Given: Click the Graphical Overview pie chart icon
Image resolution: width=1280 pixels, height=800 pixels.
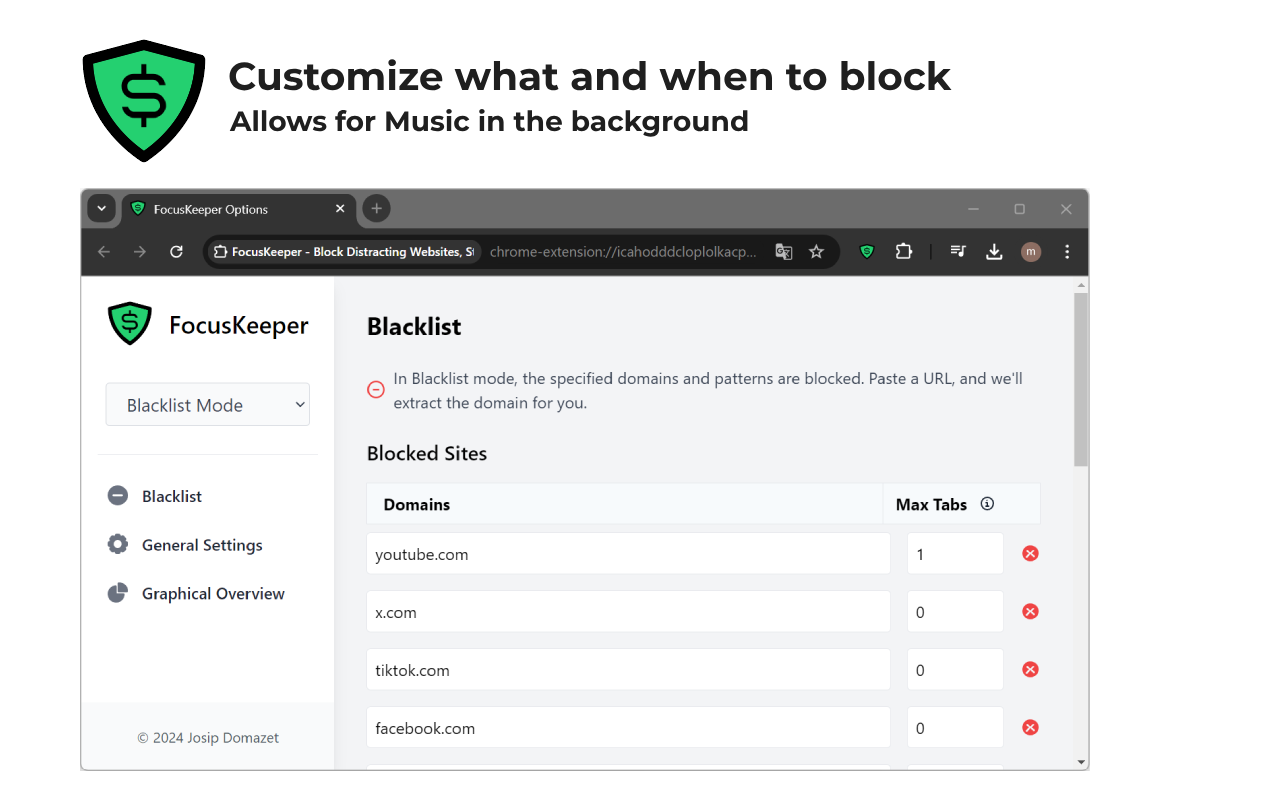Looking at the screenshot, I should coord(117,593).
